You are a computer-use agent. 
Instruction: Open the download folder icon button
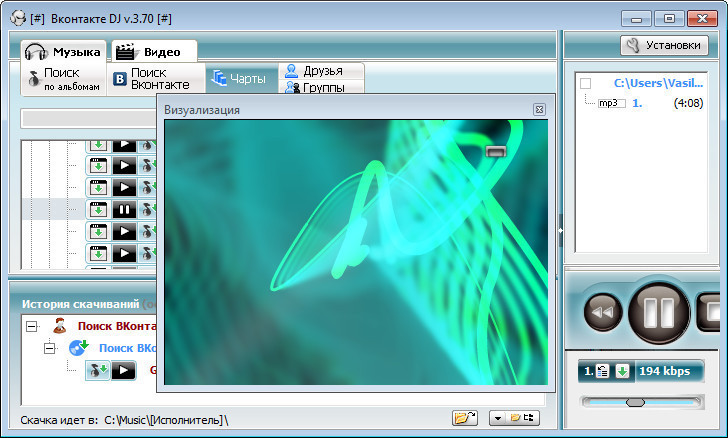tap(465, 418)
